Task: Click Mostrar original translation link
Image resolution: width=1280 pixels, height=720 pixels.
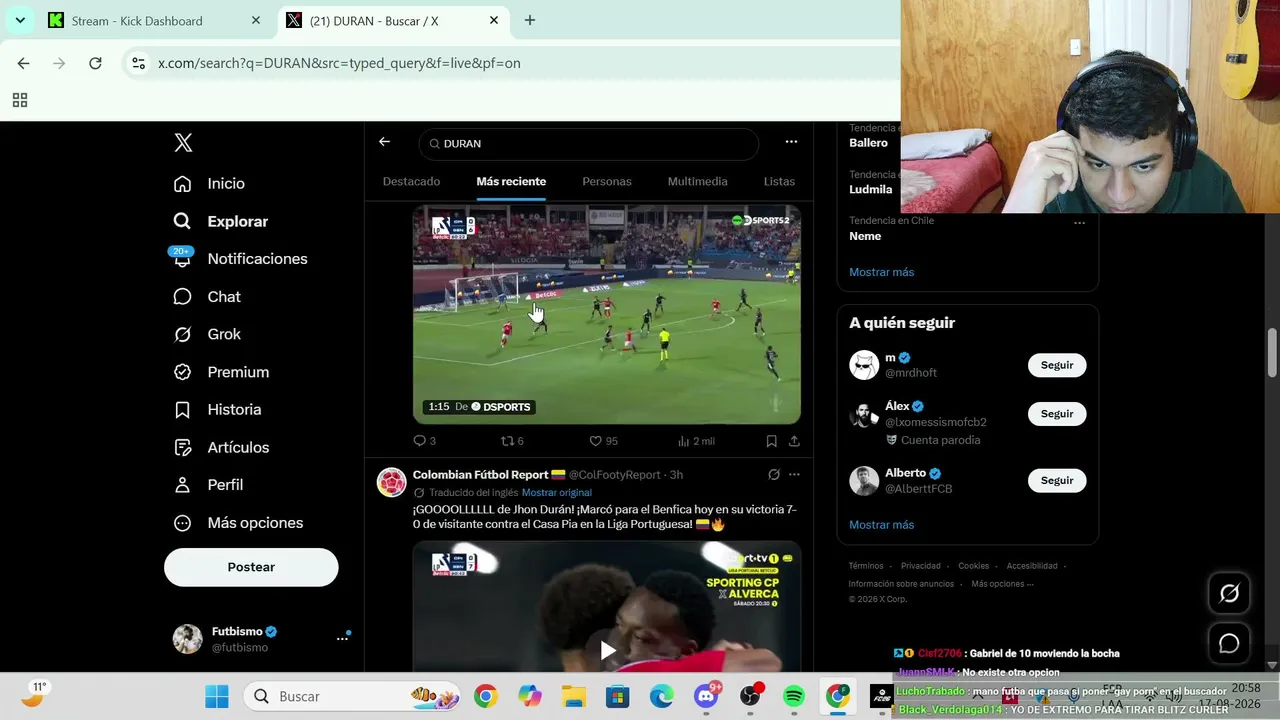Action: click(x=556, y=493)
